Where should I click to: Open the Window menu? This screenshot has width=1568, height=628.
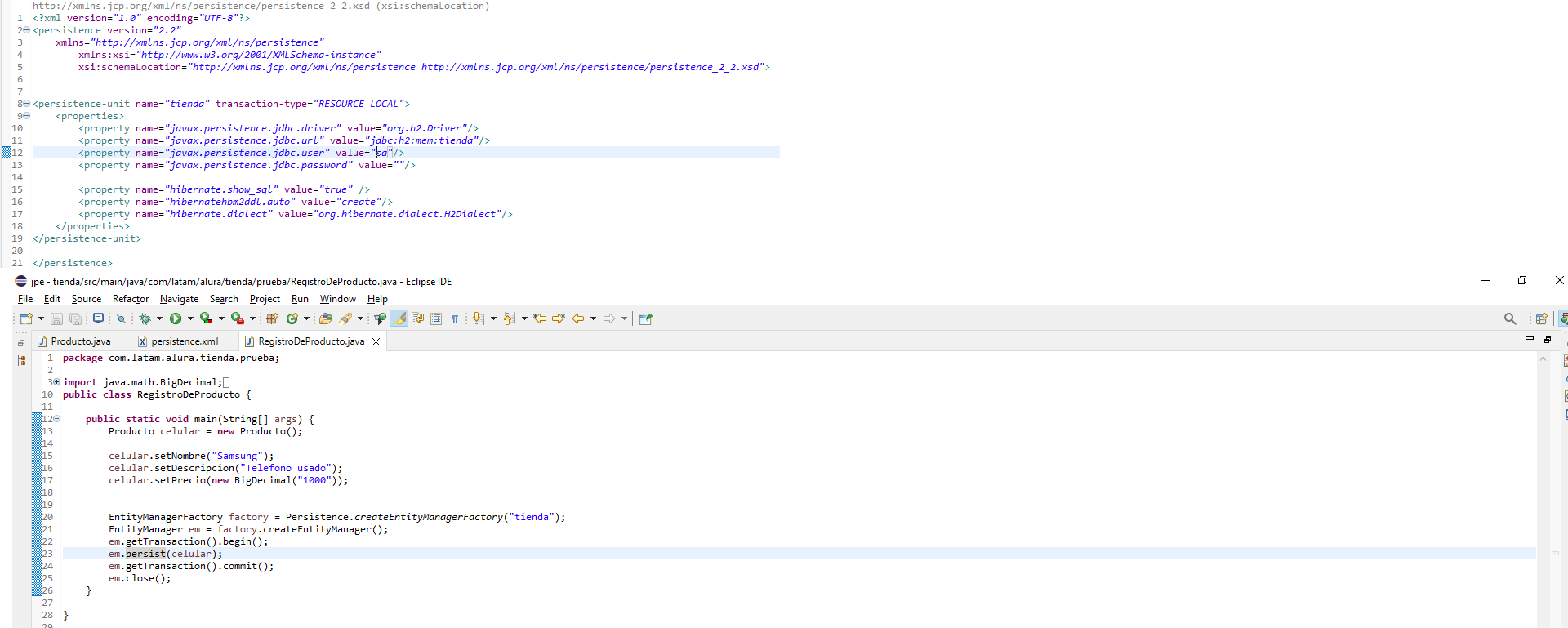[338, 299]
